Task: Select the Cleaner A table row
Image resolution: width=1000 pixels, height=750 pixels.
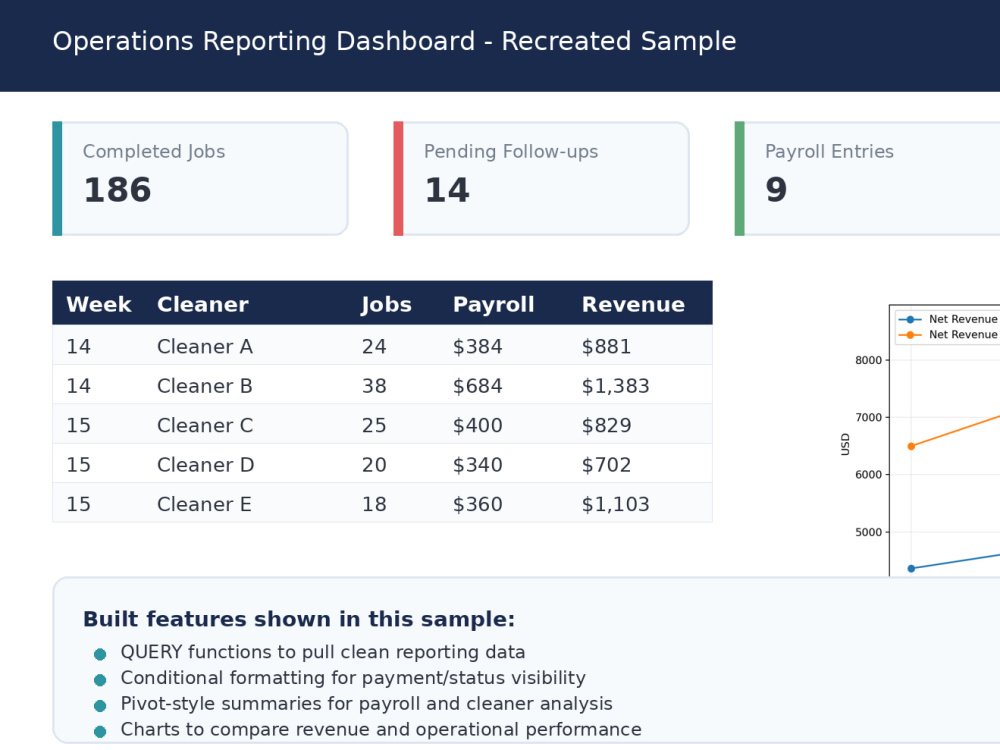Action: [x=382, y=346]
